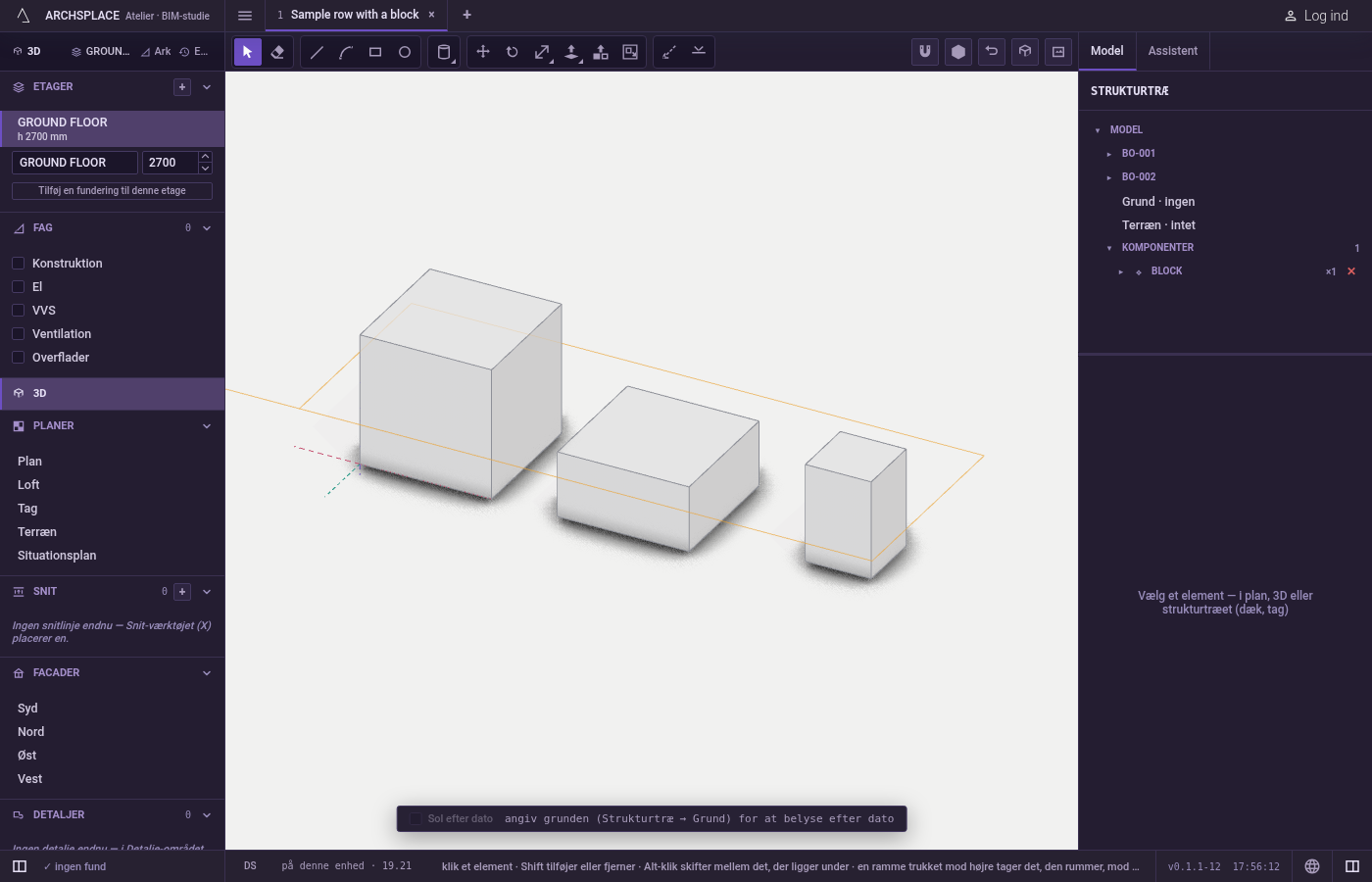Switch to the Assistent tab
The image size is (1372, 882).
(1173, 51)
